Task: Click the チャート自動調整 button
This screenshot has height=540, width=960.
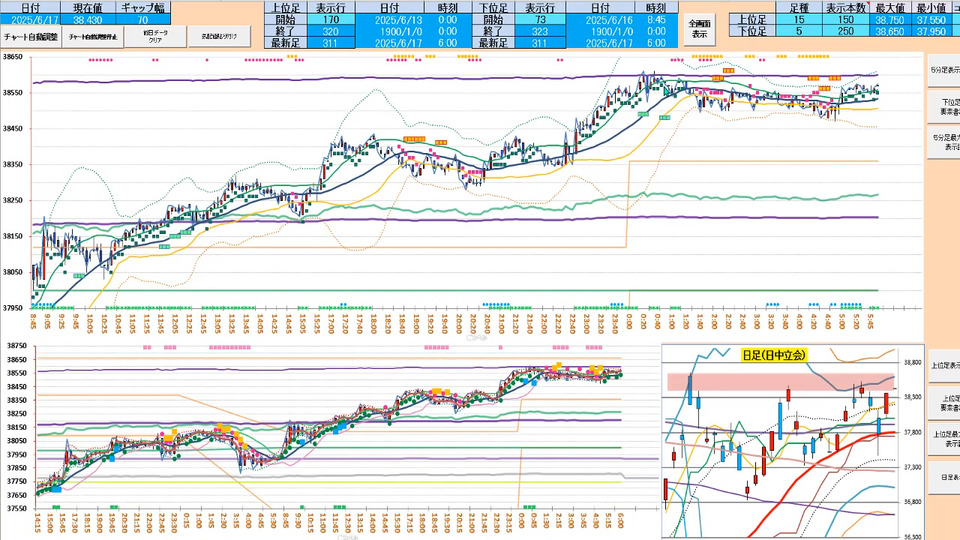Action: [31, 37]
